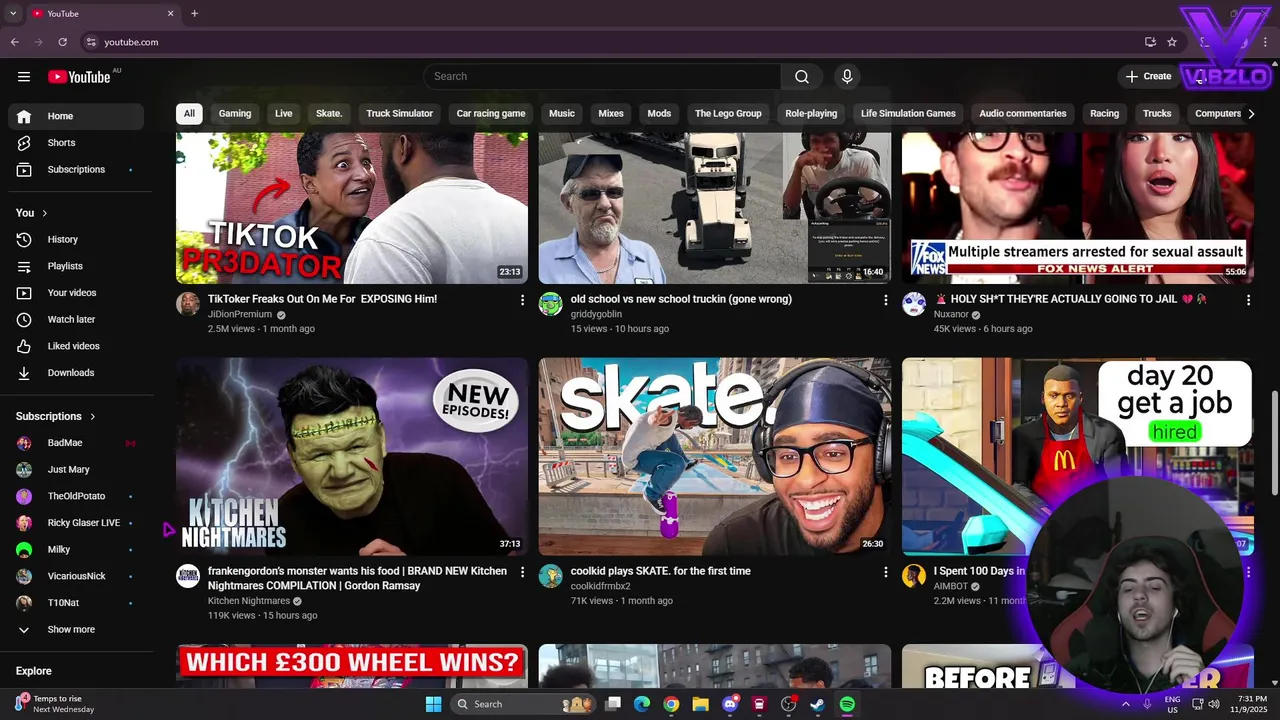Open Subscriptions in the sidebar
This screenshot has height=720, width=1280.
tap(76, 170)
